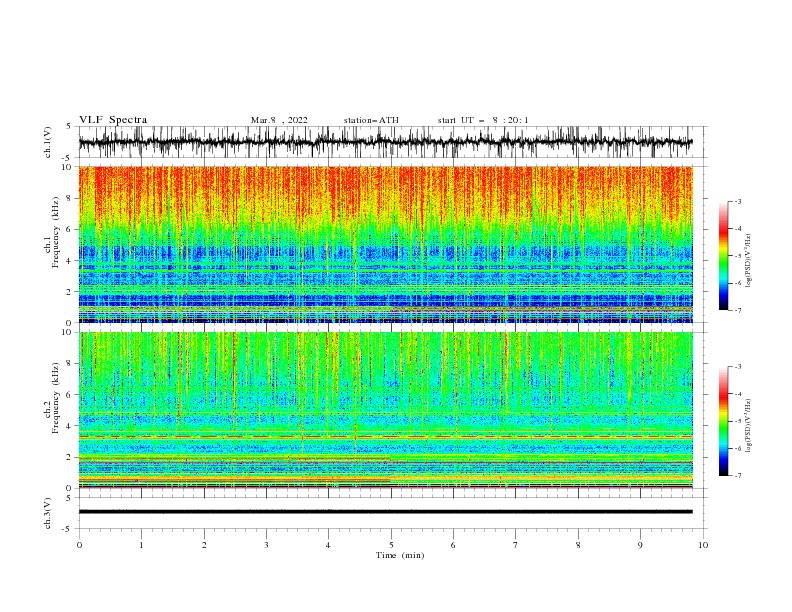This screenshot has height=612, width=792.
Task: Click time axis tick label "8"
Action: (578, 545)
